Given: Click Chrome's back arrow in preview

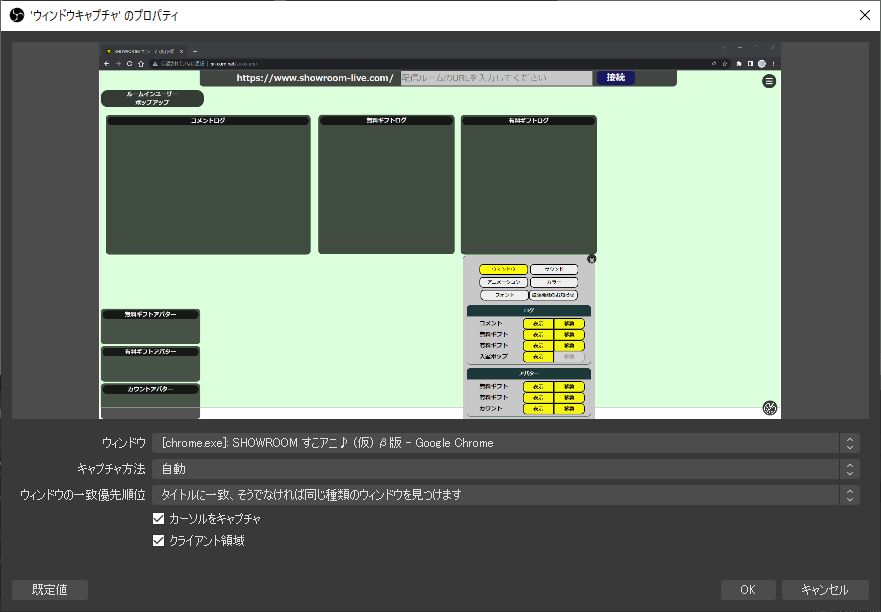Looking at the screenshot, I should (x=107, y=64).
